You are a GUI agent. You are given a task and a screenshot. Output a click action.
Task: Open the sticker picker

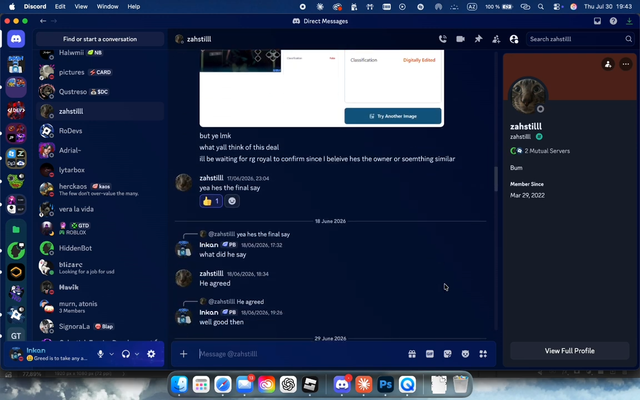(x=448, y=354)
